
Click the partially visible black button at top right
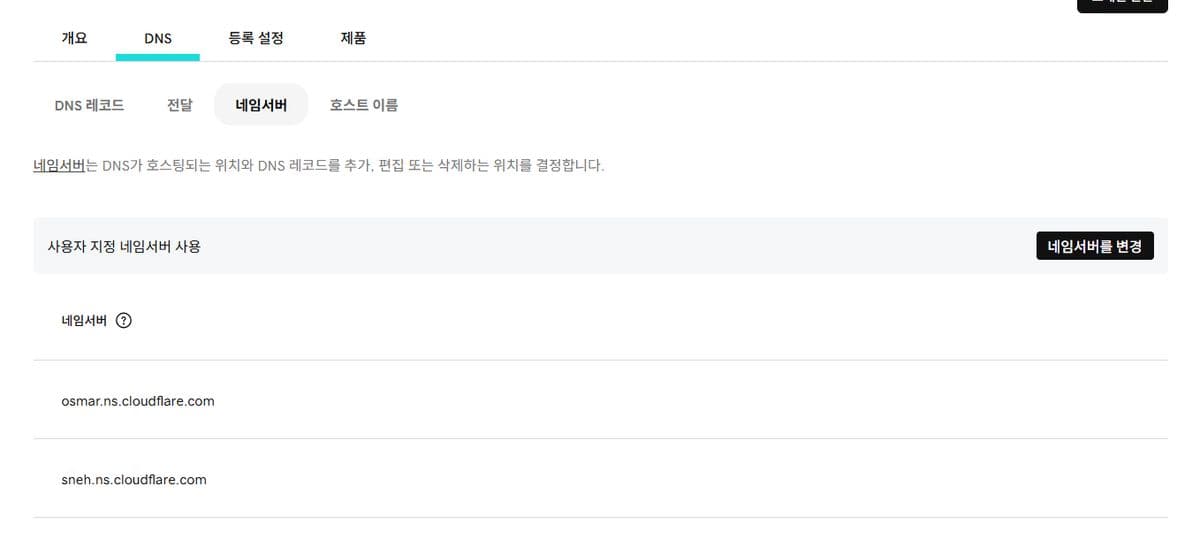[x=1122, y=5]
